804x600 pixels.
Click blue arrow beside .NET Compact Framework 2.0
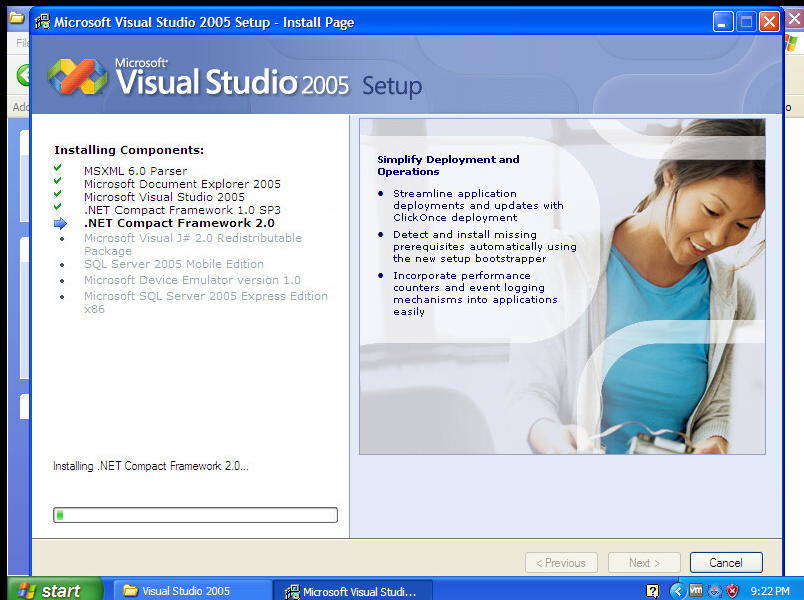(x=61, y=224)
